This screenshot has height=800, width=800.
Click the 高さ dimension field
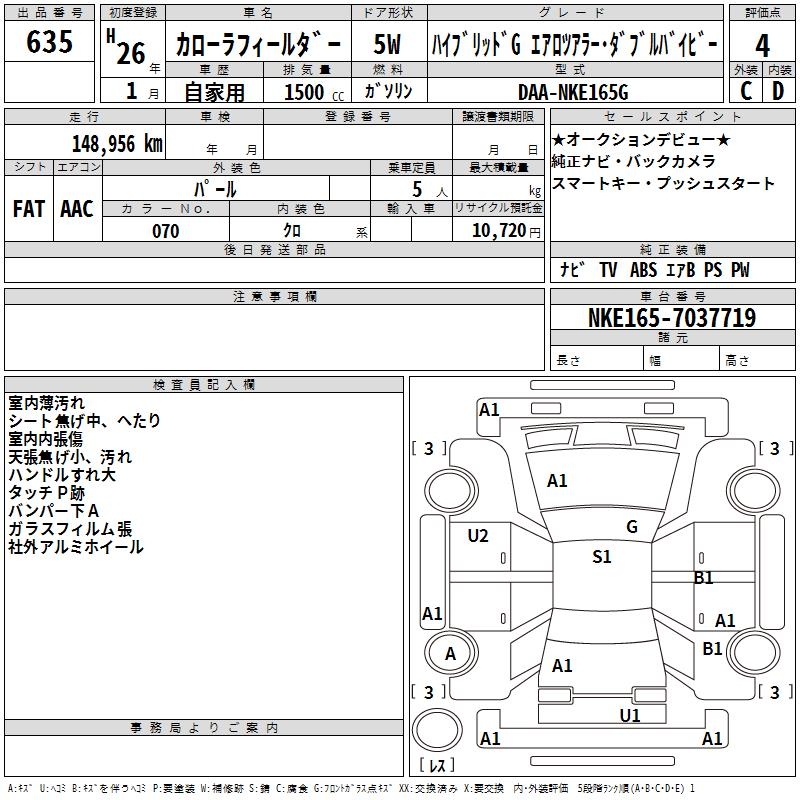pos(757,360)
